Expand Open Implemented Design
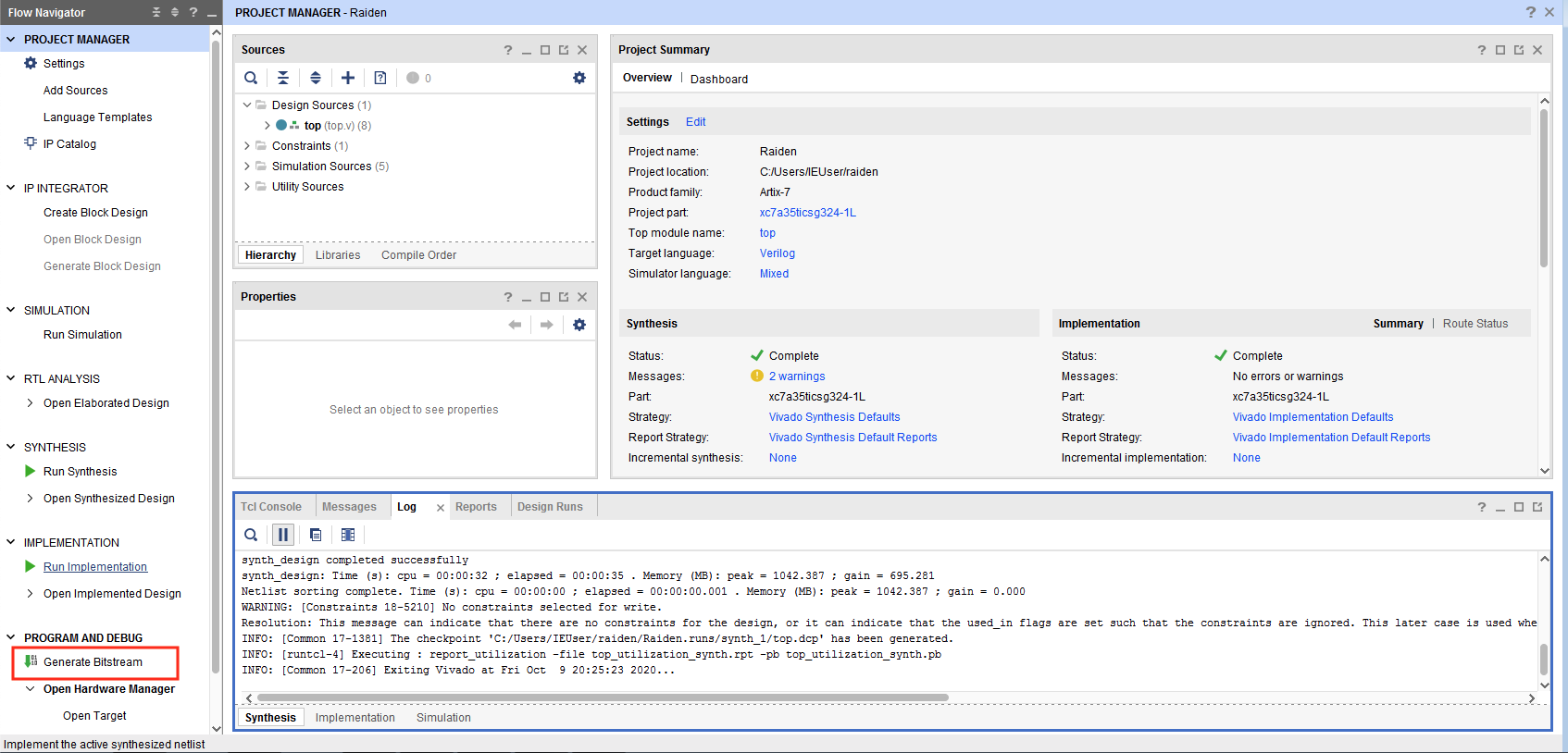The width and height of the screenshot is (1568, 753). pyautogui.click(x=31, y=593)
